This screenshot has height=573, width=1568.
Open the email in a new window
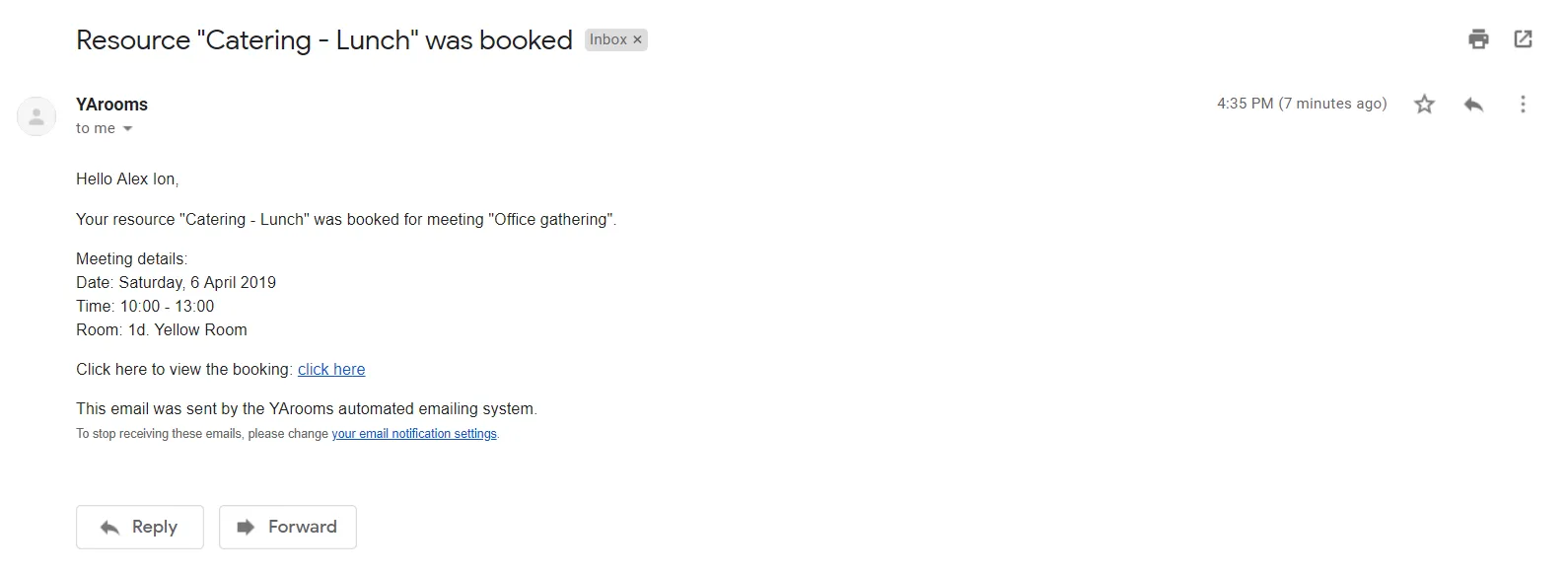click(1523, 39)
